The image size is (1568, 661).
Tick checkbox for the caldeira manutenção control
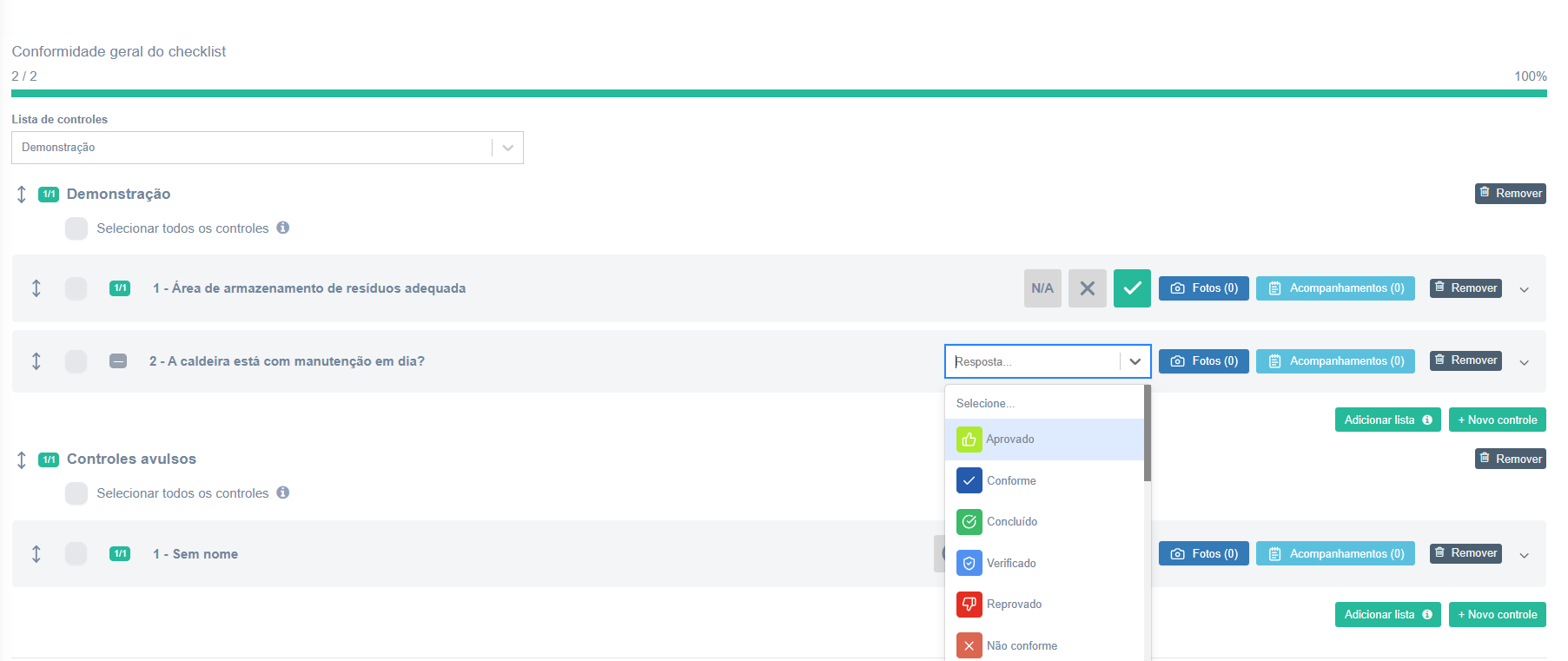click(76, 361)
